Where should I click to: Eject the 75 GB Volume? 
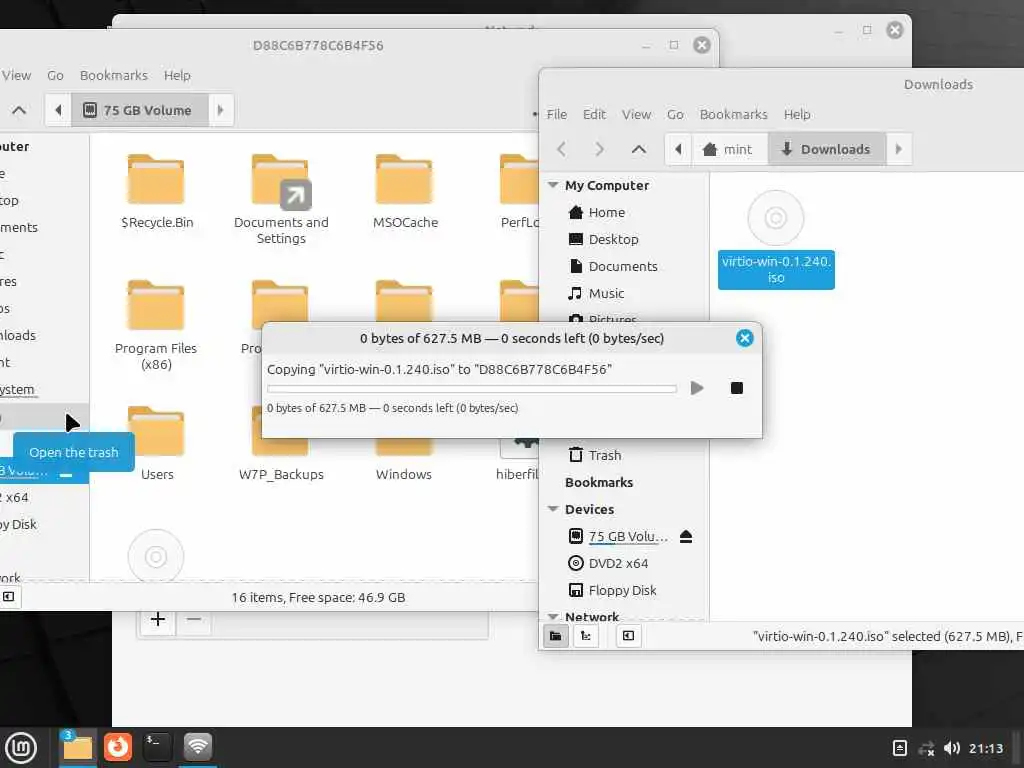[686, 536]
